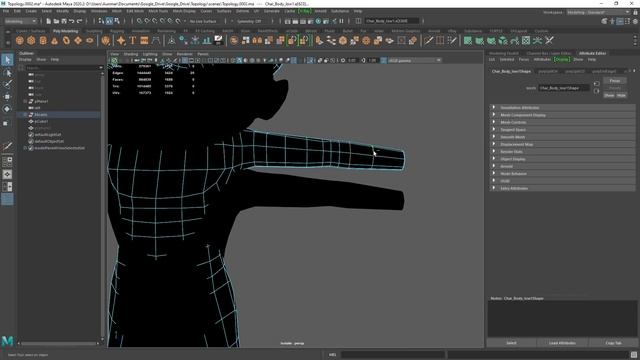The width and height of the screenshot is (640, 360).
Task: Click the Copy Tab button
Action: pos(613,343)
